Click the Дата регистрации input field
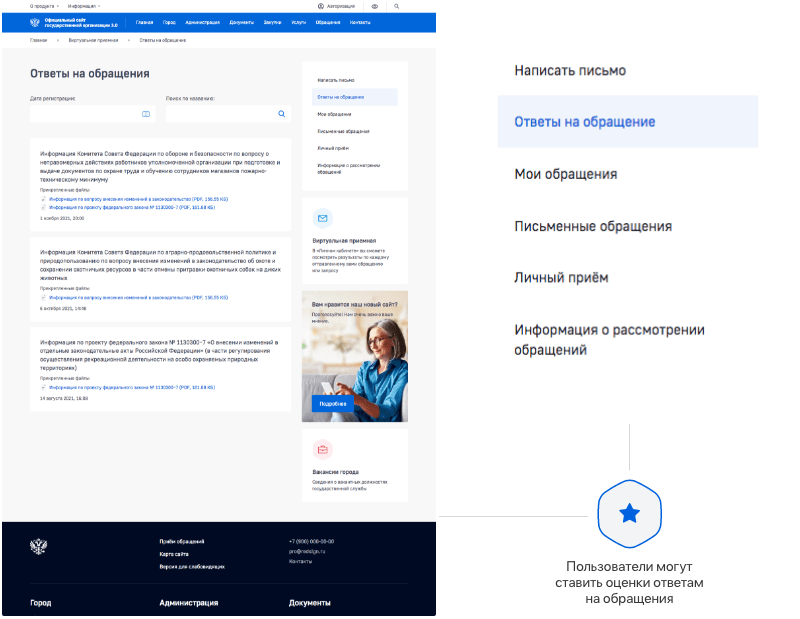The width and height of the screenshot is (800, 619). click(x=92, y=114)
